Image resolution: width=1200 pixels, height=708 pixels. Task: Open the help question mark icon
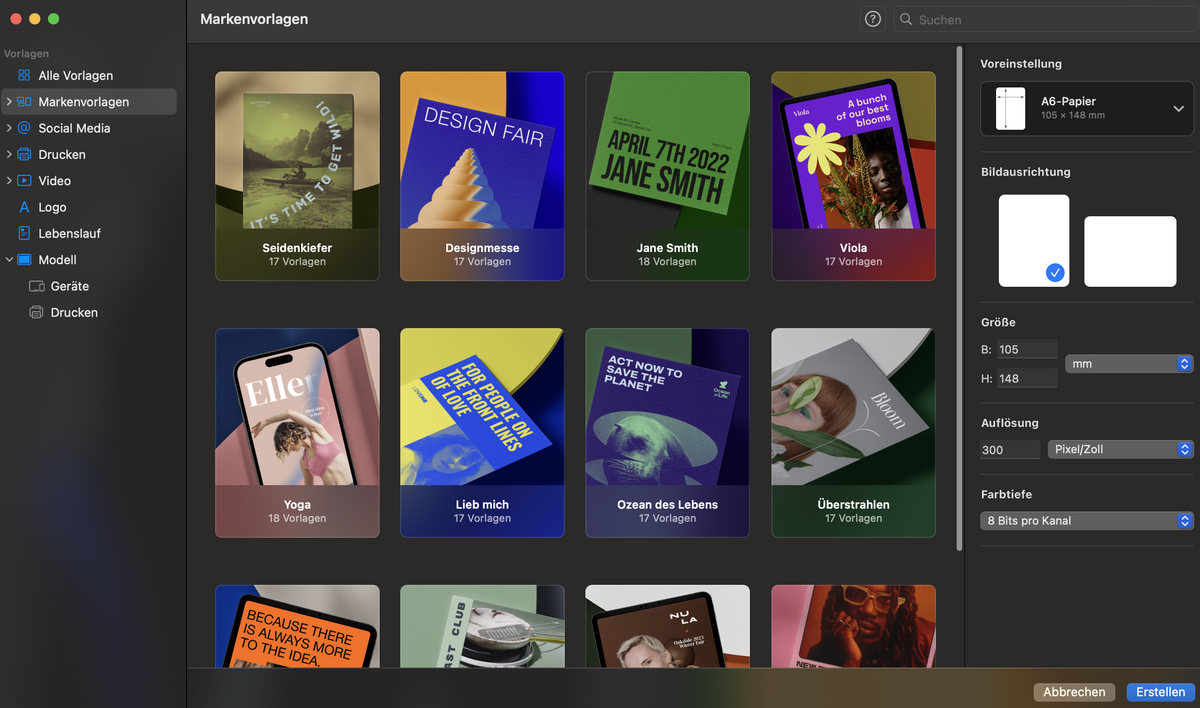coord(873,19)
